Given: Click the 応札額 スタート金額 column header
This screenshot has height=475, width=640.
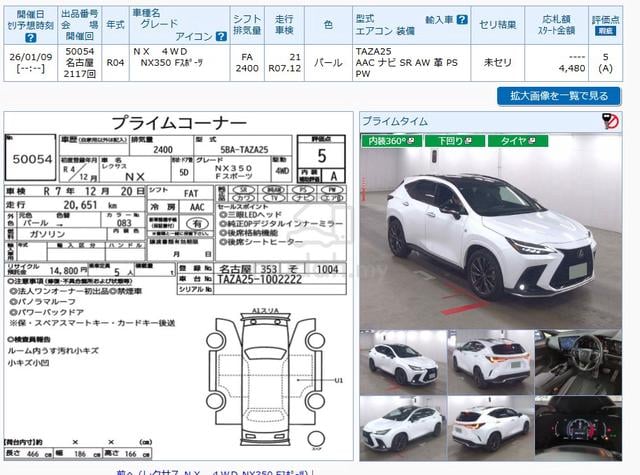Looking at the screenshot, I should [x=556, y=25].
